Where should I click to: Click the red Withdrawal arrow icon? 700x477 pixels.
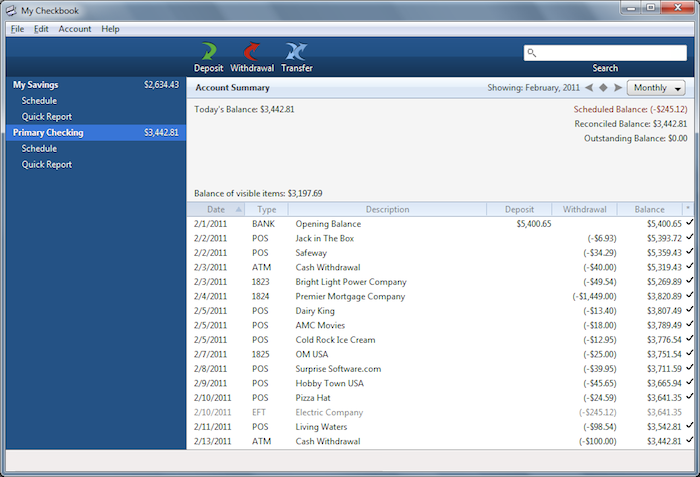(251, 52)
